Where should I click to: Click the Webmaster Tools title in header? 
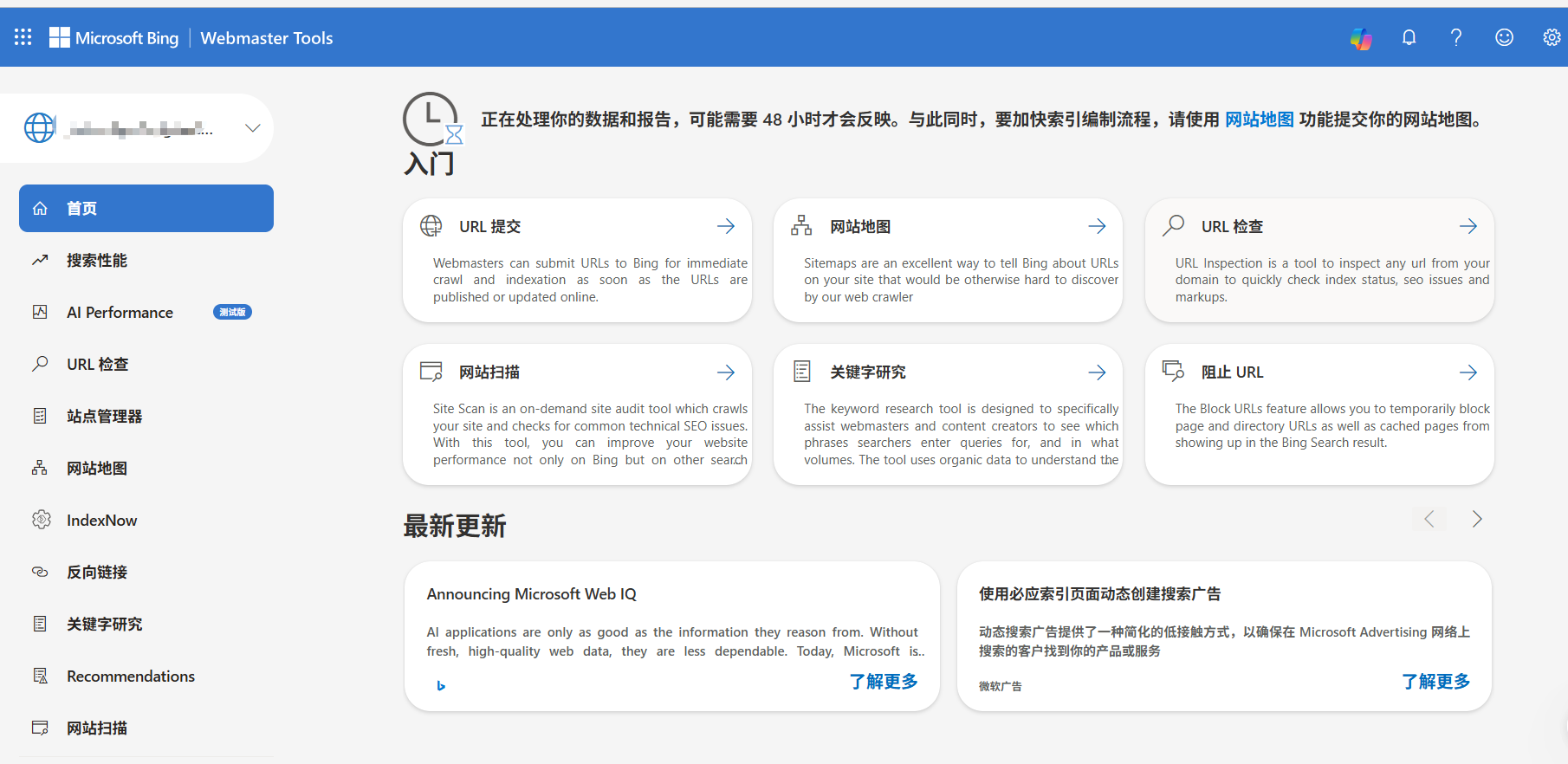[267, 37]
